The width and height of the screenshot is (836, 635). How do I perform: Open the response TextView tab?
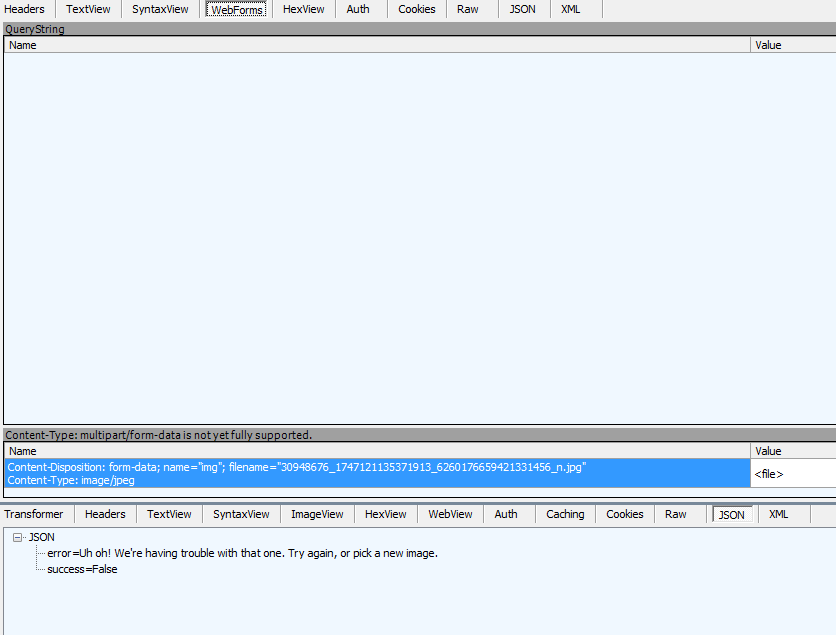[169, 514]
